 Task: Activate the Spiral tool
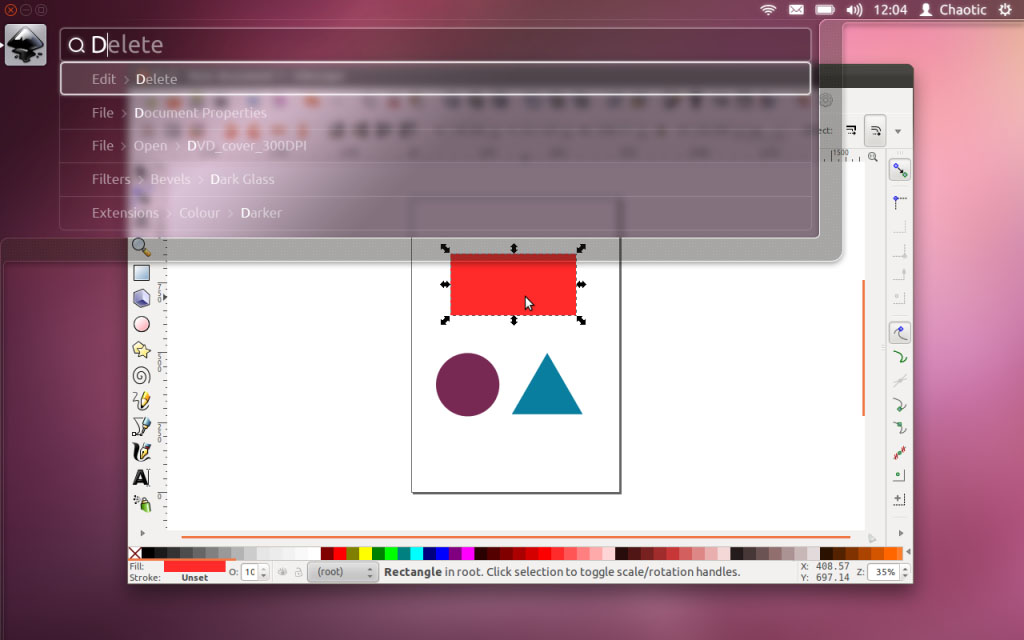141,376
